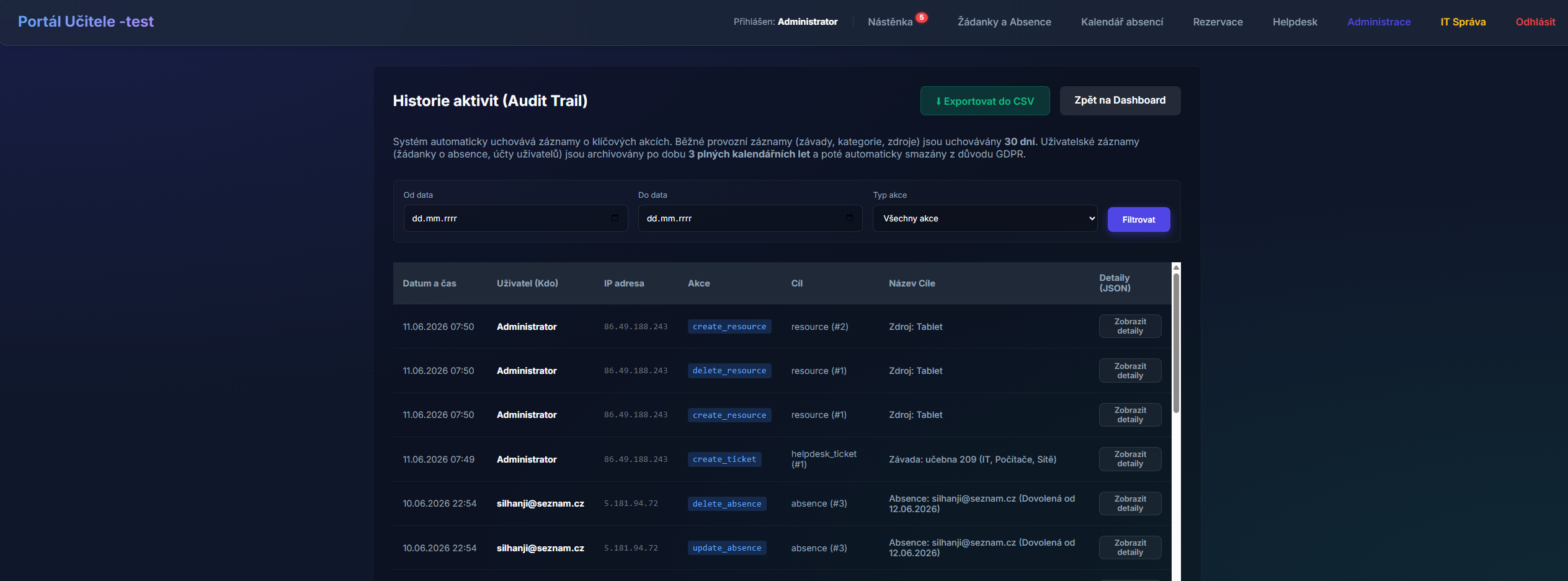Click the Akce column header
Image resolution: width=1568 pixels, height=581 pixels.
[x=699, y=283]
